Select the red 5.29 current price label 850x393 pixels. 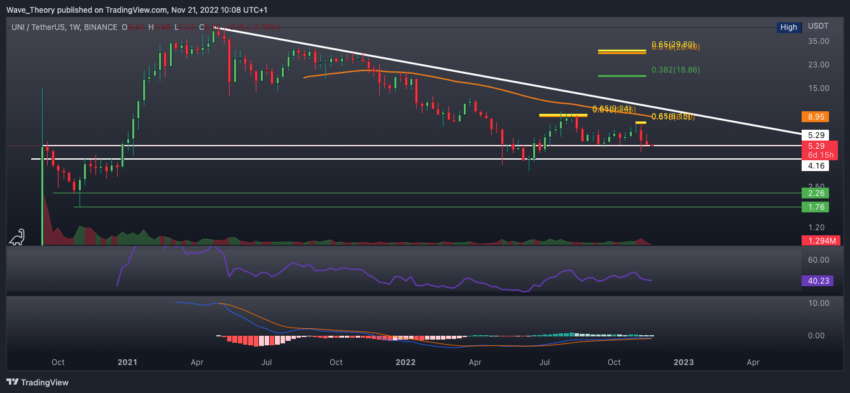point(815,151)
